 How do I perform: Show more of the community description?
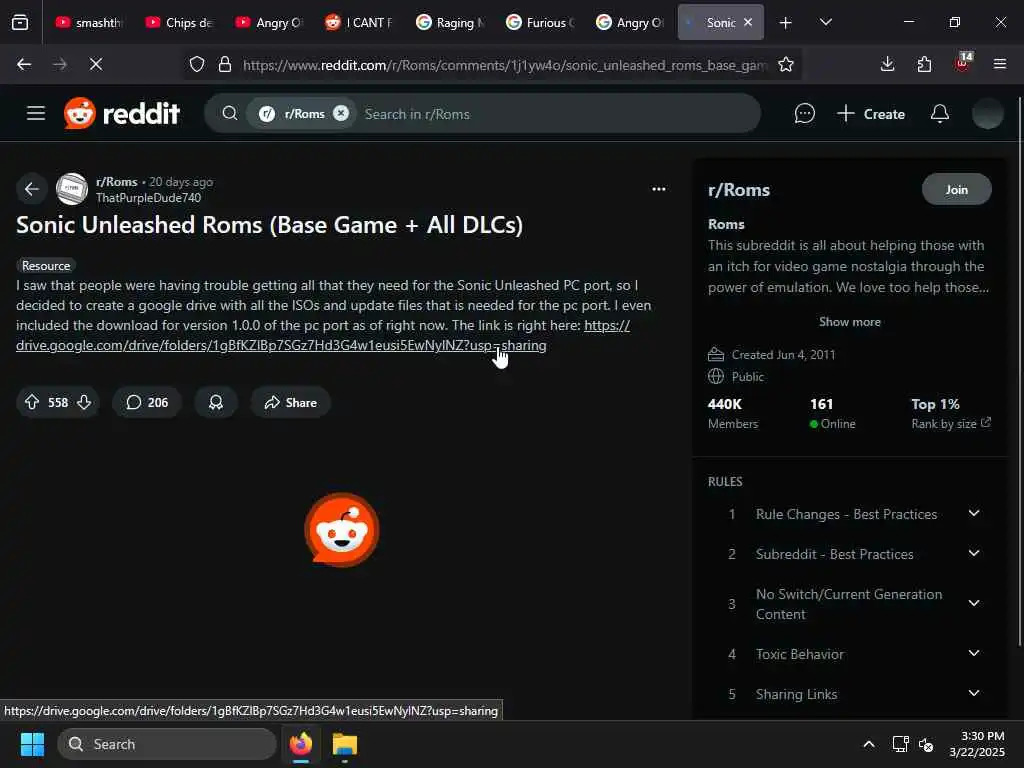point(850,322)
